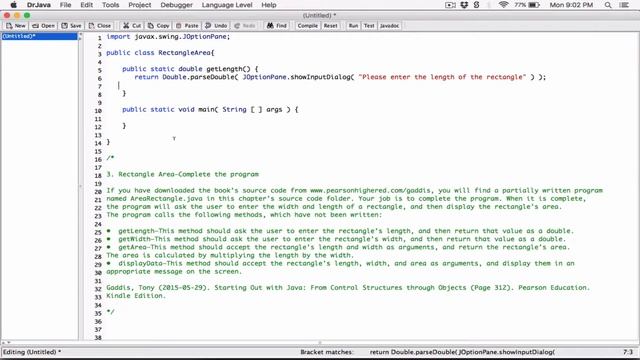Click the getWidth bullet in the comment

[x=337, y=239]
